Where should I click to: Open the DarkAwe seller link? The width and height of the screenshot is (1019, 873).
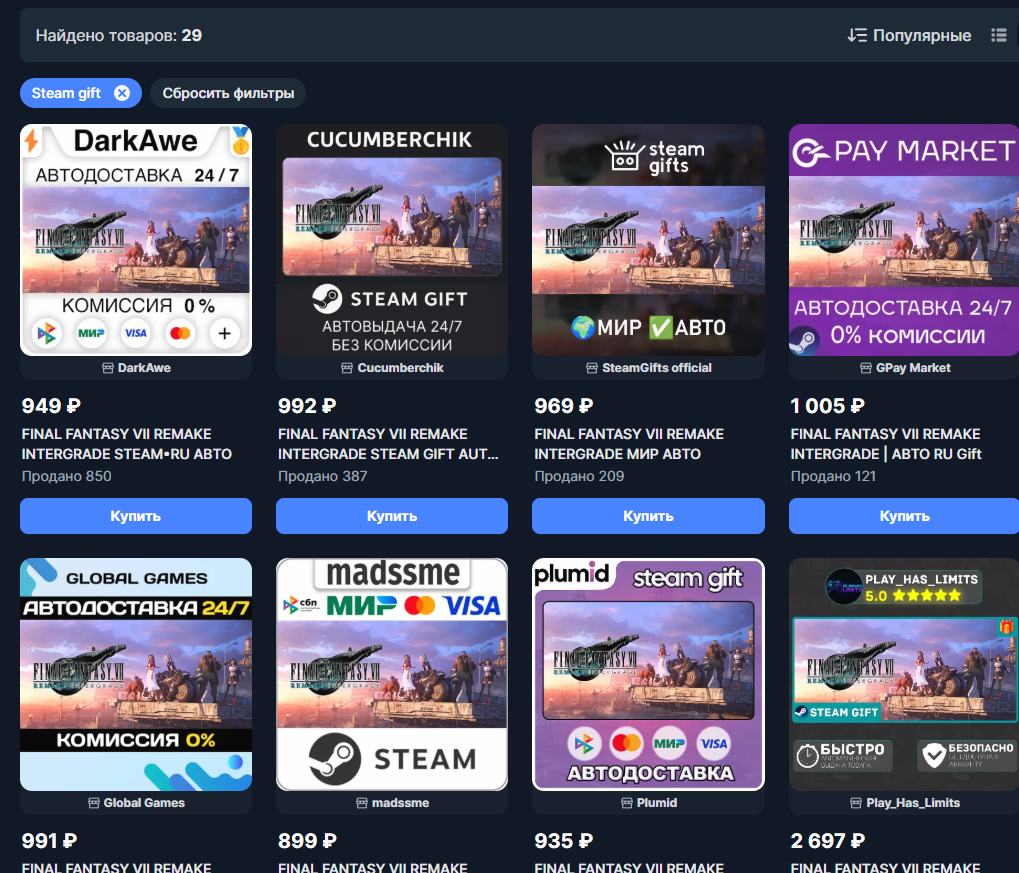pos(136,368)
